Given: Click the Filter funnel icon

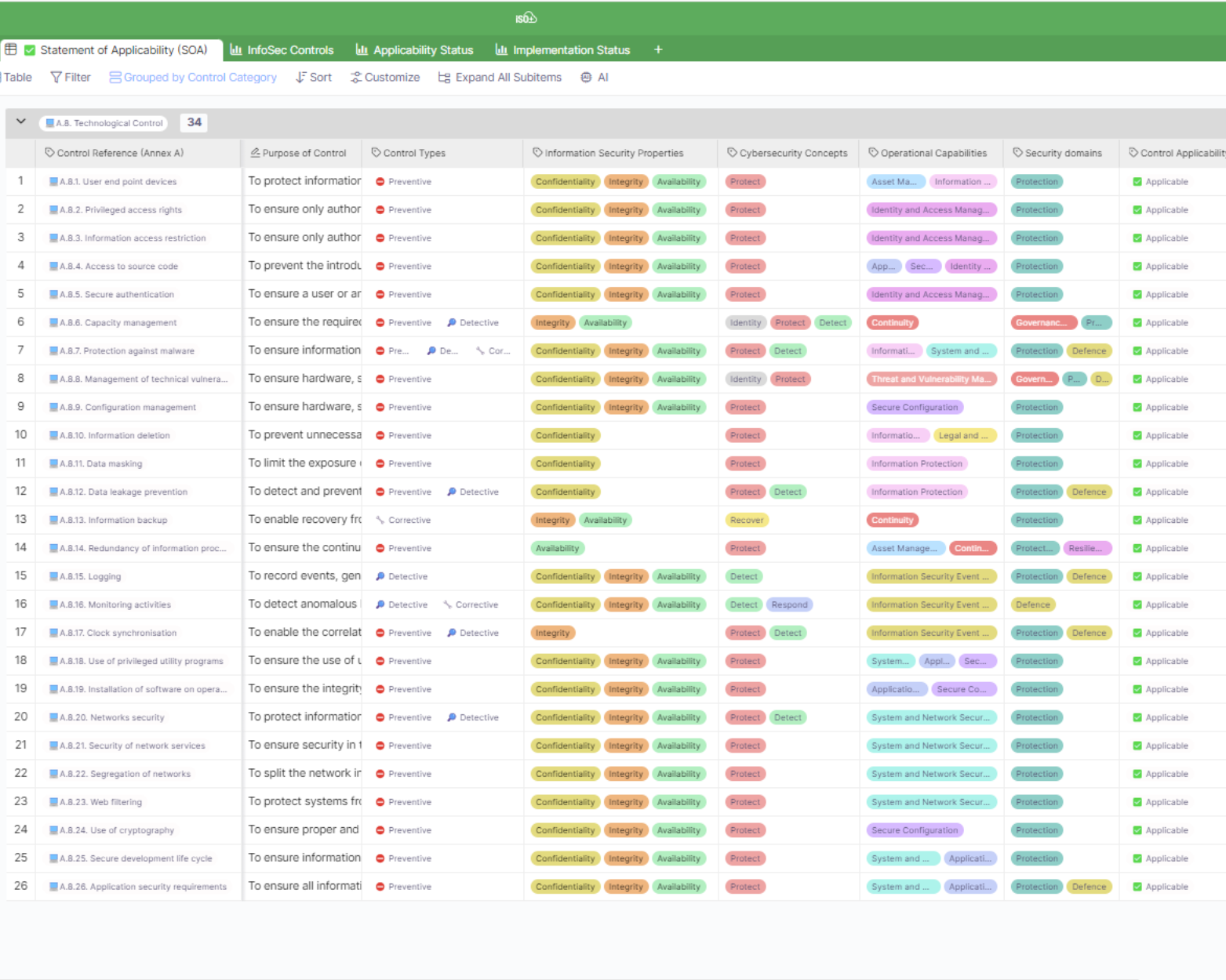Looking at the screenshot, I should point(56,78).
